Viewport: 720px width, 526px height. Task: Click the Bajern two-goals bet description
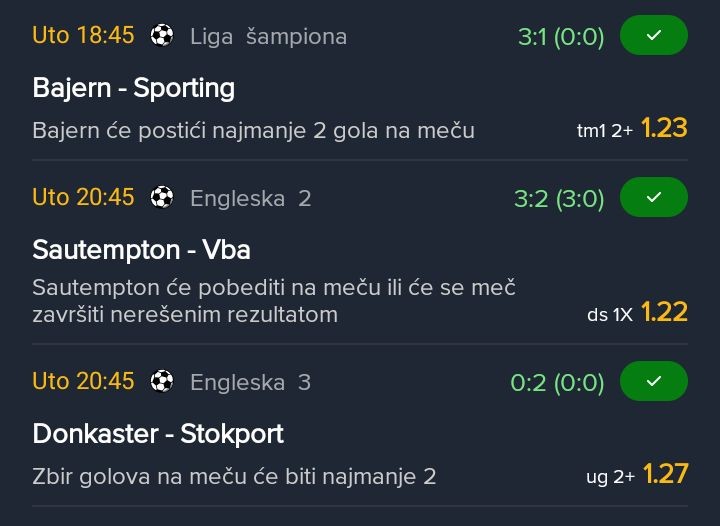(253, 131)
